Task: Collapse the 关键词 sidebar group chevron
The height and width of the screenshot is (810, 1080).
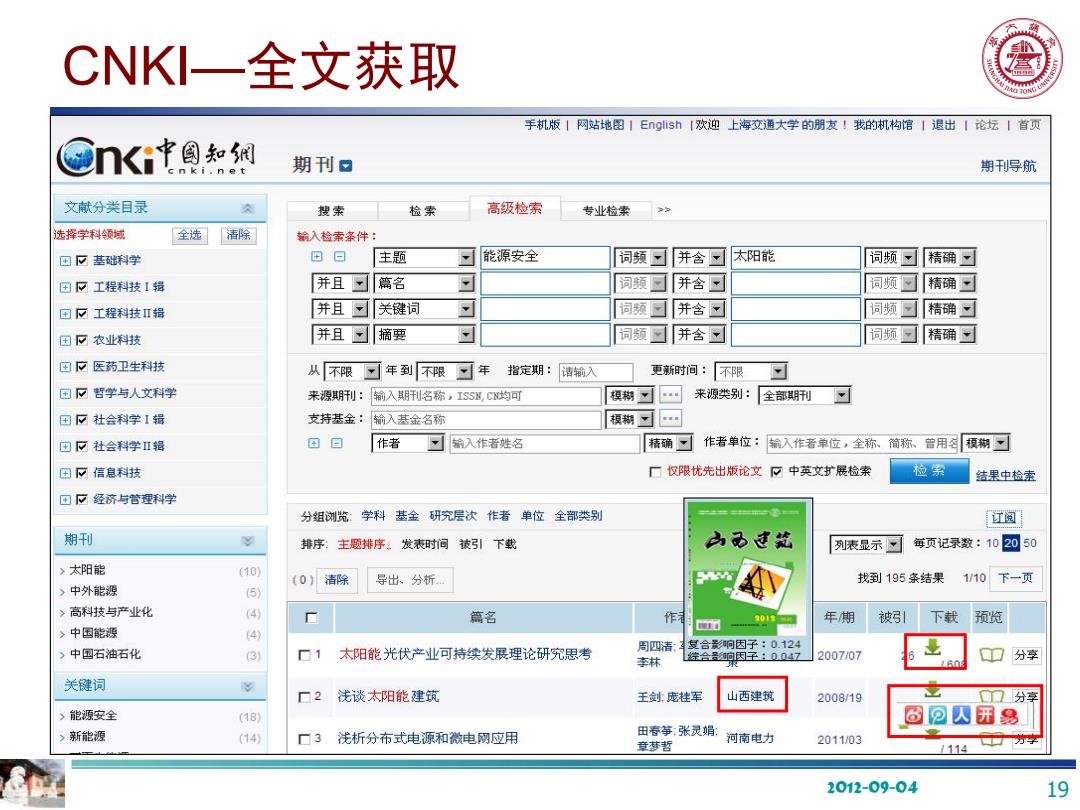Action: [x=248, y=686]
